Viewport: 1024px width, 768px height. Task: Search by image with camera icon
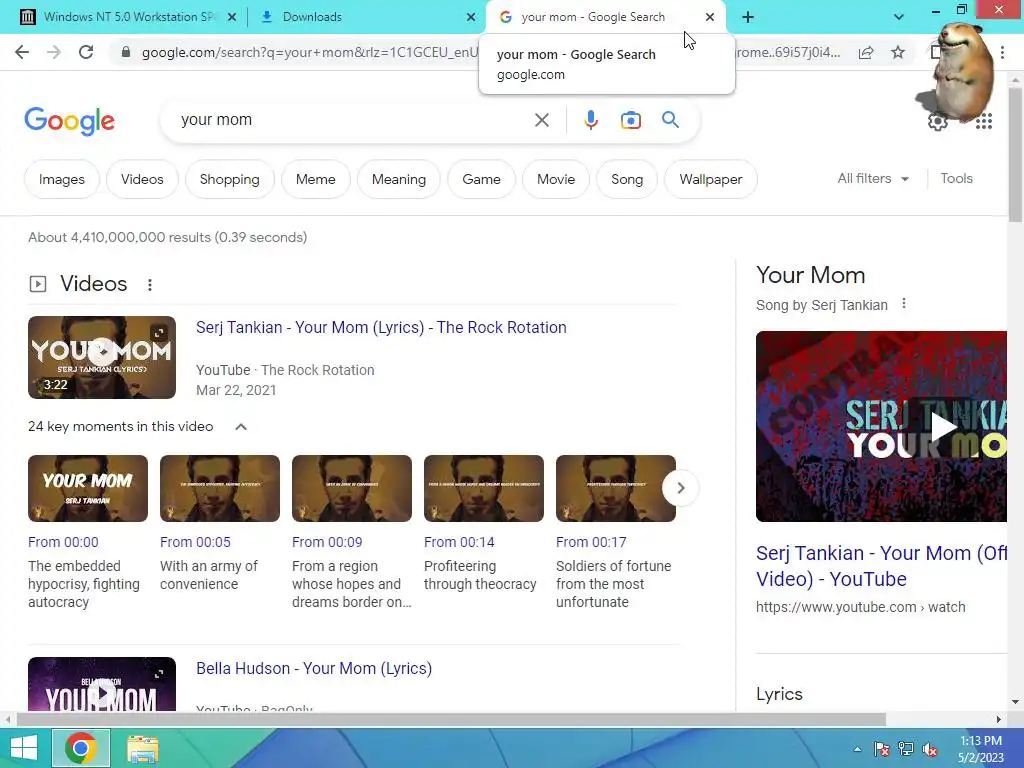(630, 120)
